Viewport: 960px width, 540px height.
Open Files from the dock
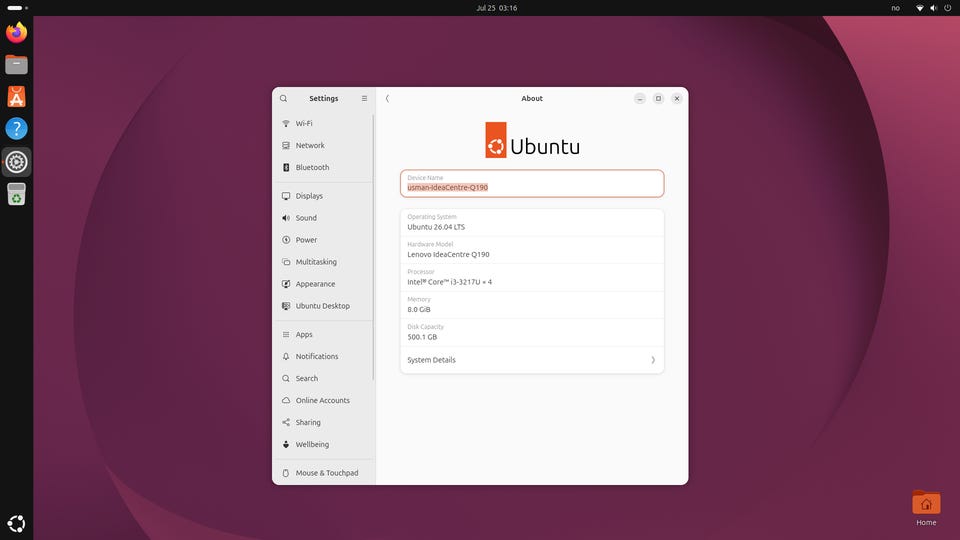[x=17, y=64]
